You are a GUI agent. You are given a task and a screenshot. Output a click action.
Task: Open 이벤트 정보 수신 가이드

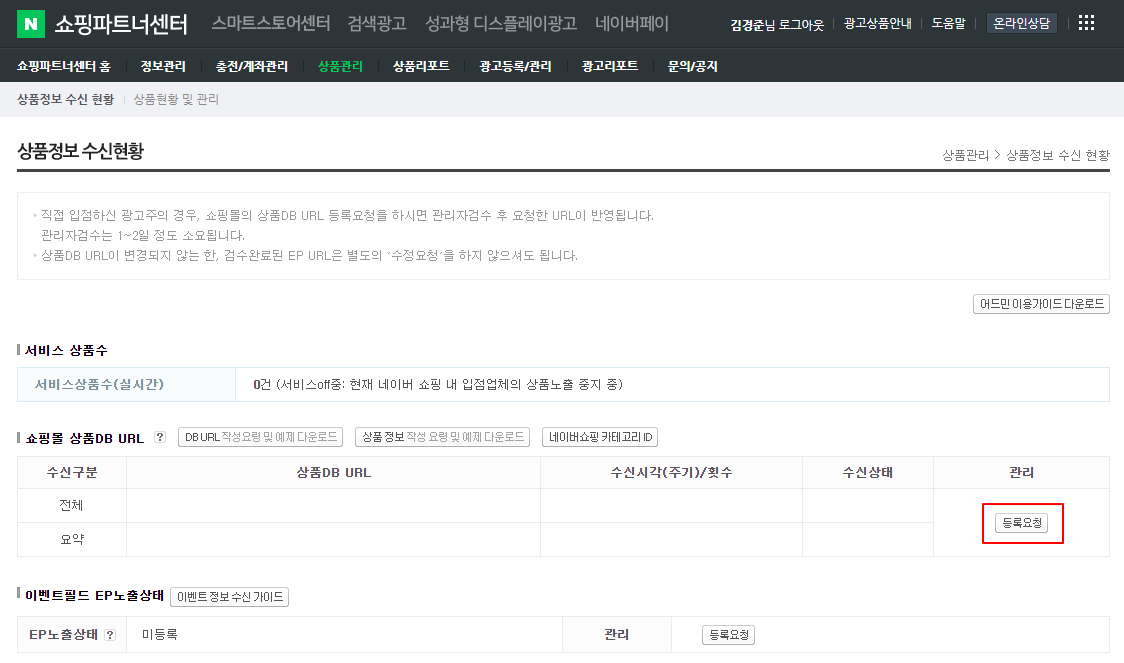[x=229, y=596]
